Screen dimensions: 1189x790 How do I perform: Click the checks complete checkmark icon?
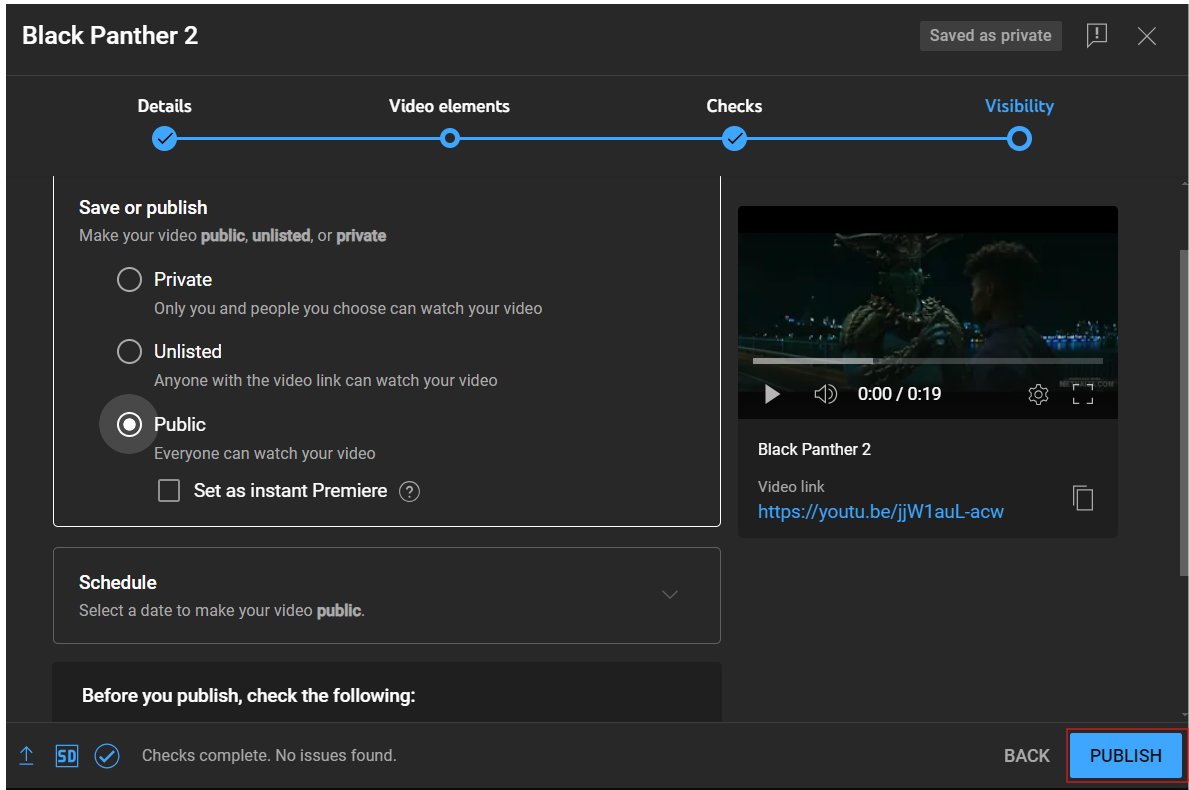(x=107, y=756)
